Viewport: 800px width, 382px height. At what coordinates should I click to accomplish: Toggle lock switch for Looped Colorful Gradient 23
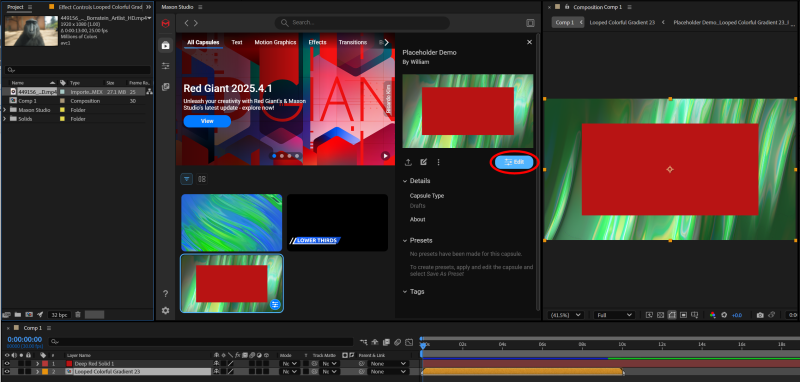(x=28, y=372)
